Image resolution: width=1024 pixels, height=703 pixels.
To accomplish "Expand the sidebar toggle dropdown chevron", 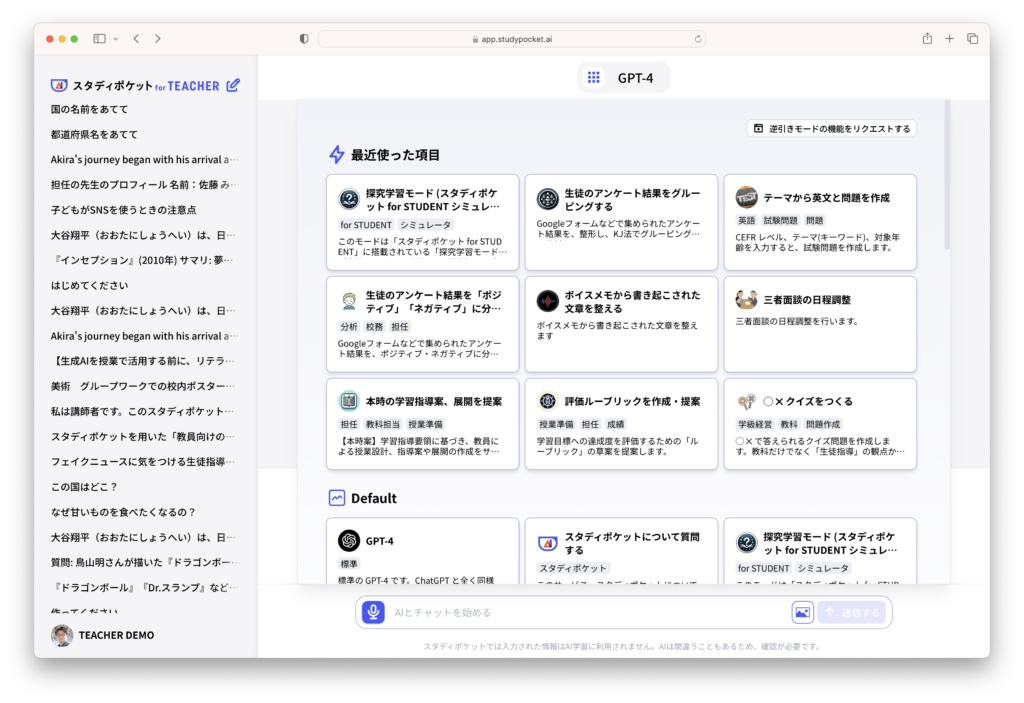I will pos(116,39).
